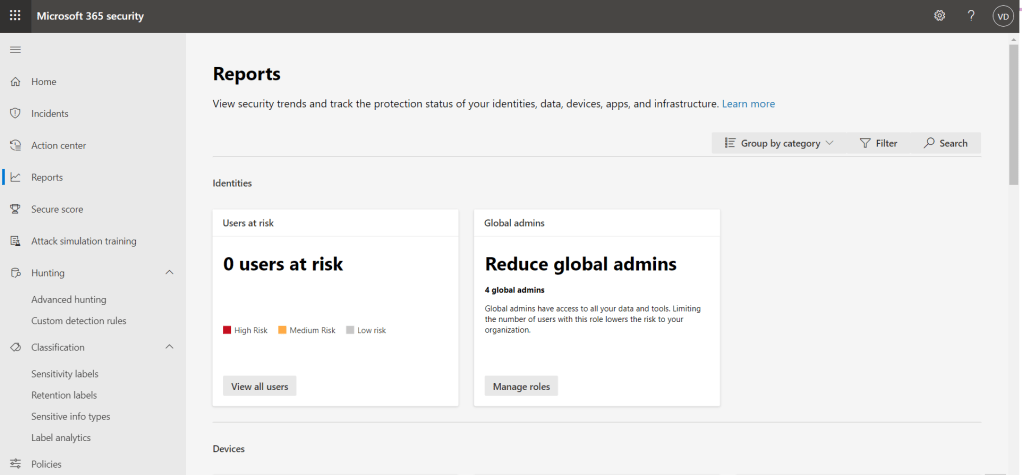Click the Incidents shield icon
This screenshot has height=475, width=1022.
[15, 113]
